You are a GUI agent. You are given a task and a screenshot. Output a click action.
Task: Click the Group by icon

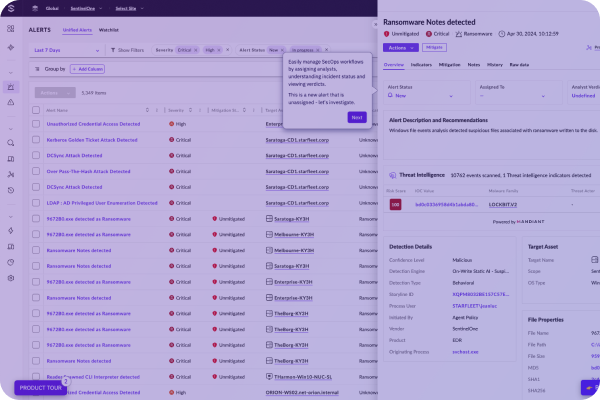38,69
